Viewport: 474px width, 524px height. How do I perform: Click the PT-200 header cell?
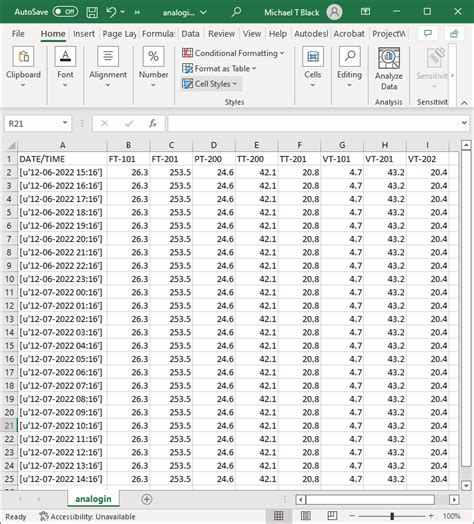point(214,159)
